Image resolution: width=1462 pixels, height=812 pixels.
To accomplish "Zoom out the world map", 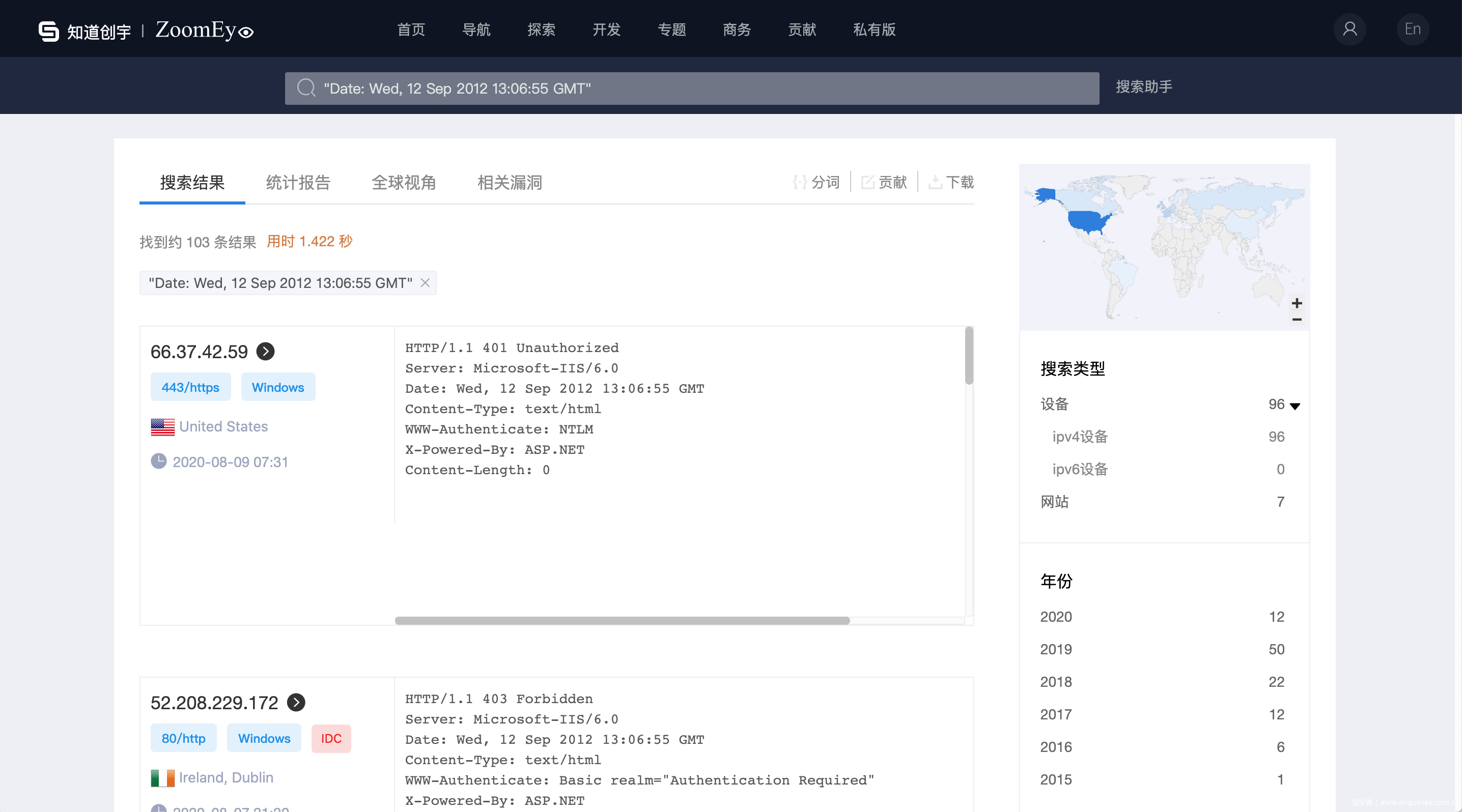I will tap(1297, 319).
